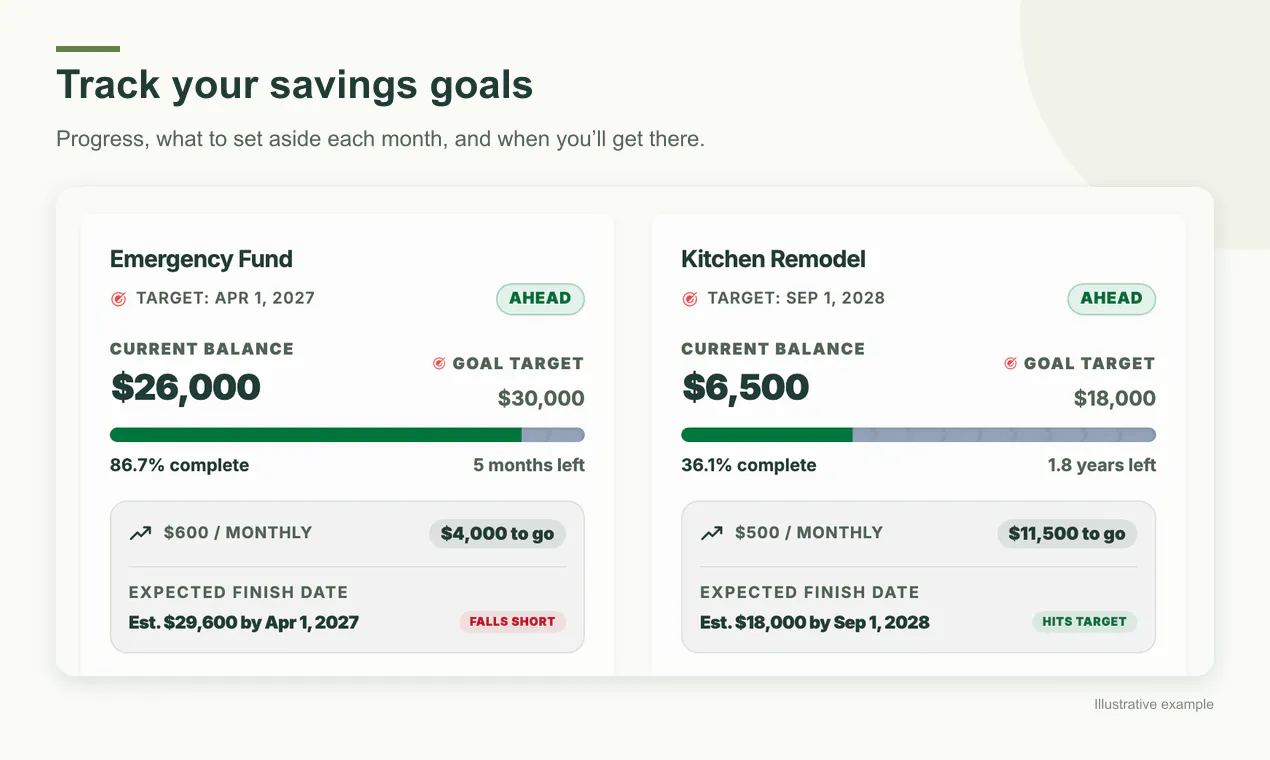Click Est. $29,600 by Apr 1, 2027 text

tap(244, 622)
